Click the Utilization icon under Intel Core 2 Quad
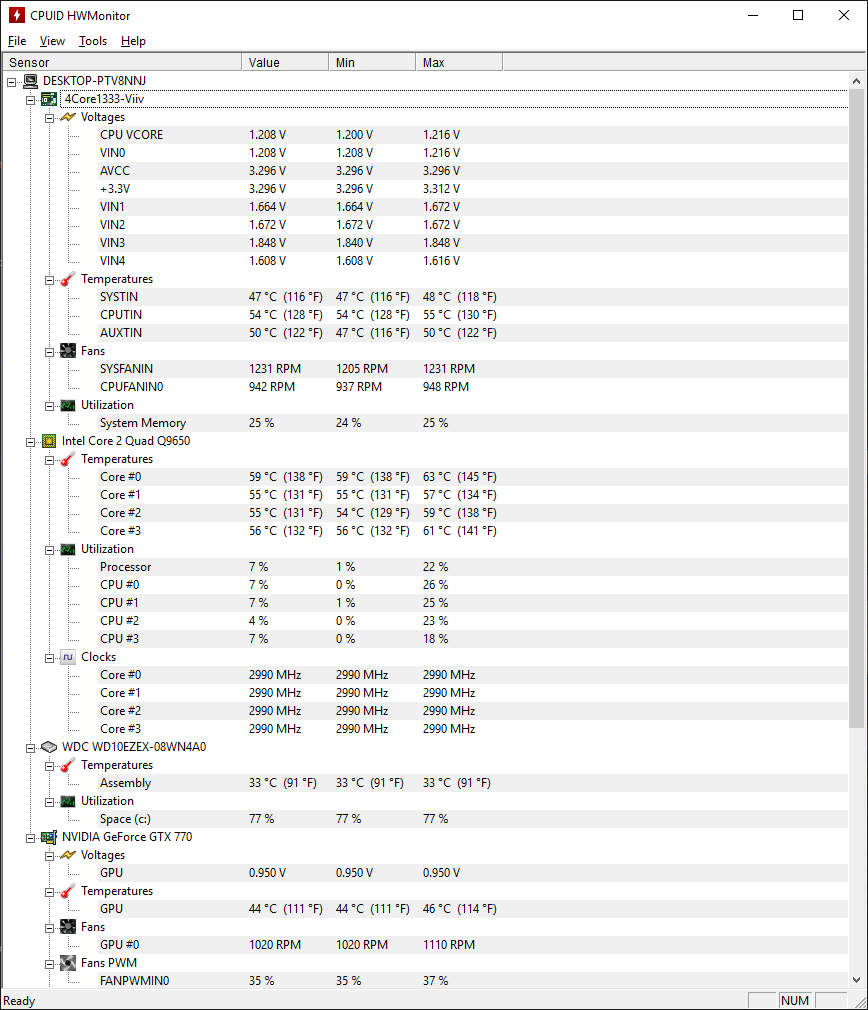Viewport: 868px width, 1010px height. click(68, 549)
